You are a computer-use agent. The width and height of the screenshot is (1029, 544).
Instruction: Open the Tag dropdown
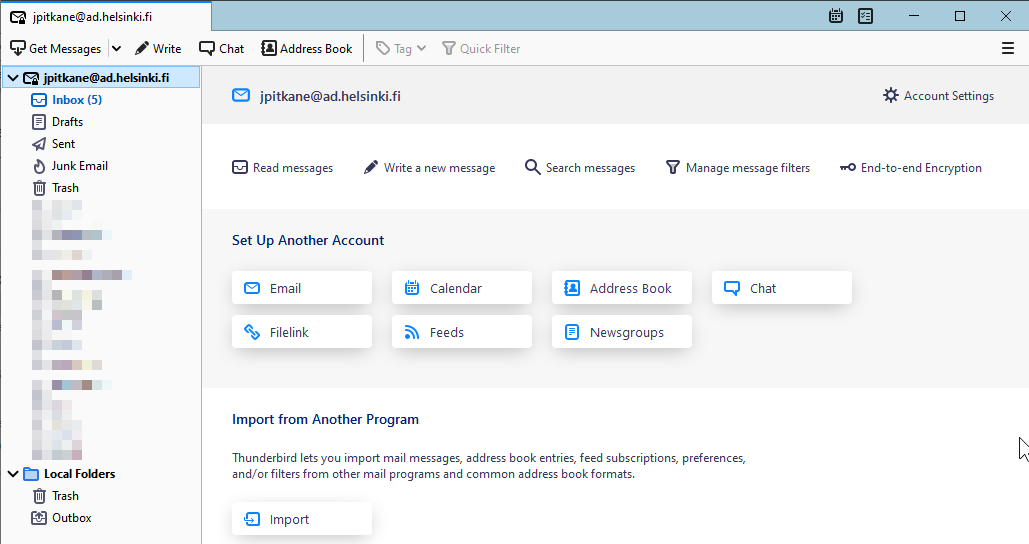[x=401, y=49]
